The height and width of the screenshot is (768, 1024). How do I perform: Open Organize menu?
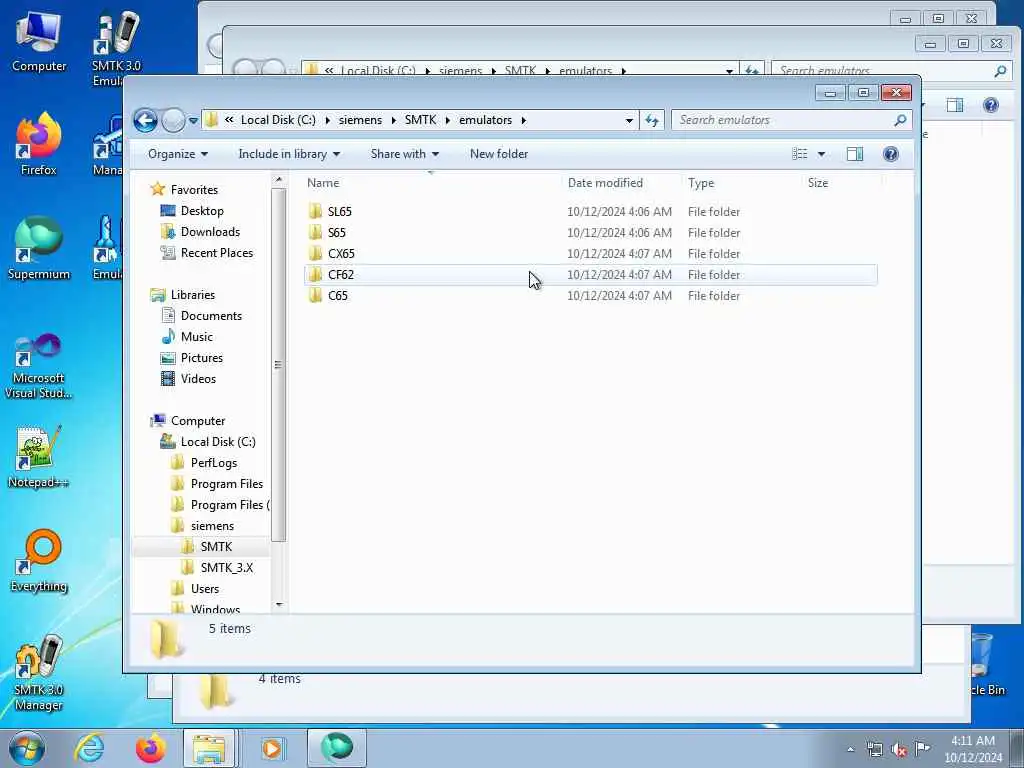[178, 154]
